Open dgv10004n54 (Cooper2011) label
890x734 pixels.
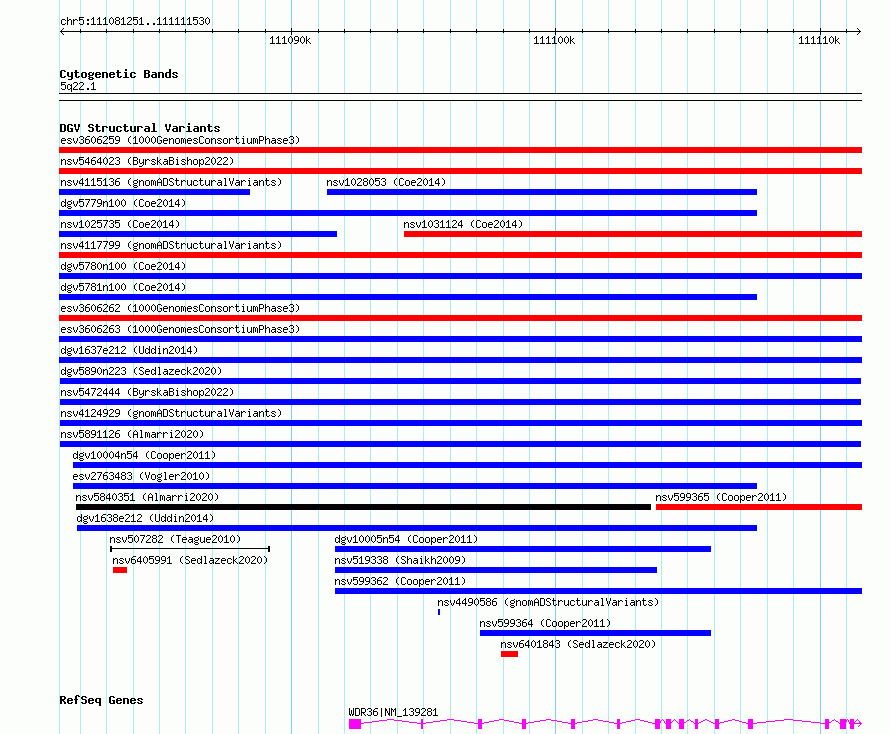[144, 455]
